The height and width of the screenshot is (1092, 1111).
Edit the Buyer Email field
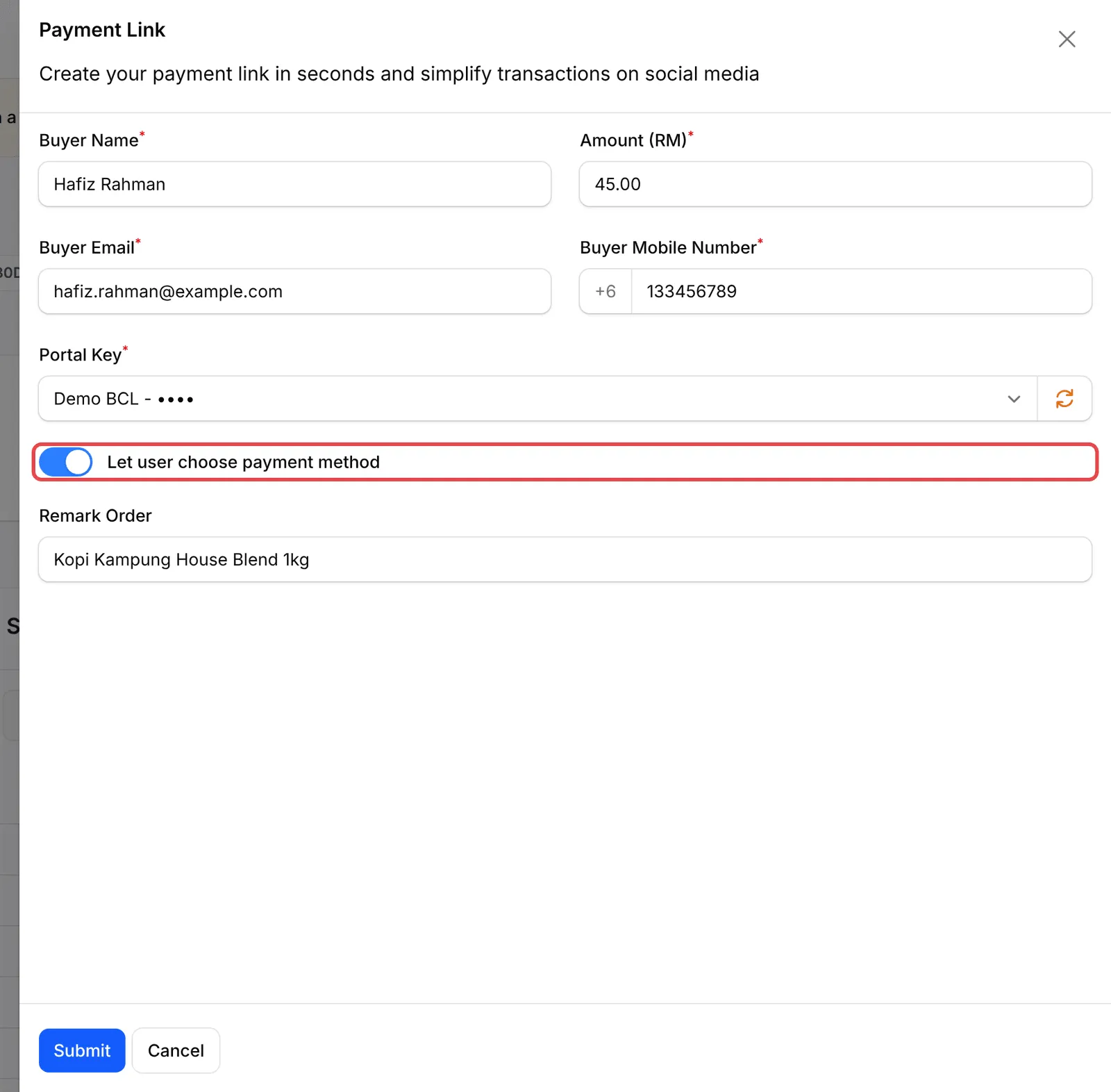click(294, 291)
